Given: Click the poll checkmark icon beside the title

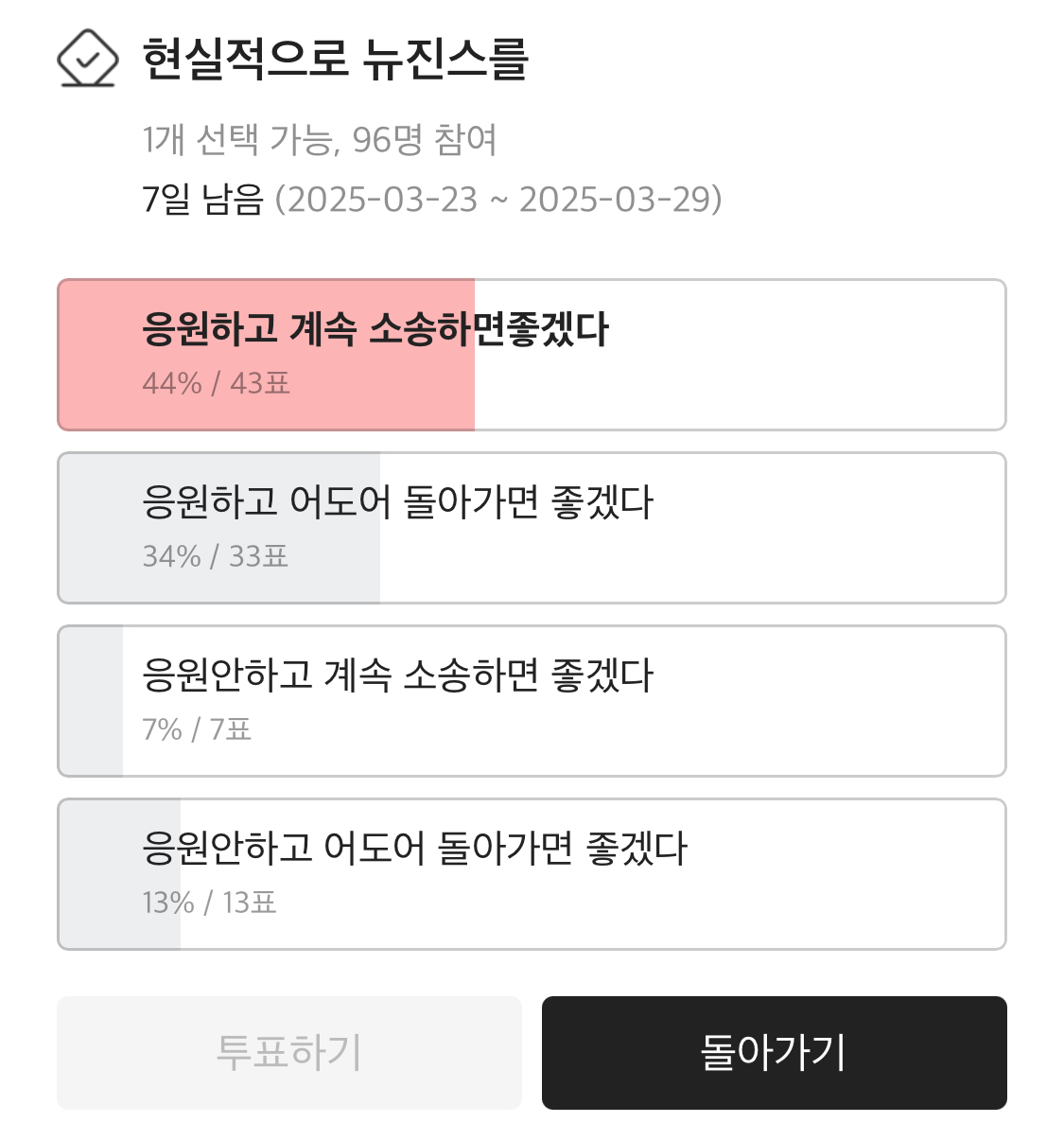Looking at the screenshot, I should (x=87, y=58).
